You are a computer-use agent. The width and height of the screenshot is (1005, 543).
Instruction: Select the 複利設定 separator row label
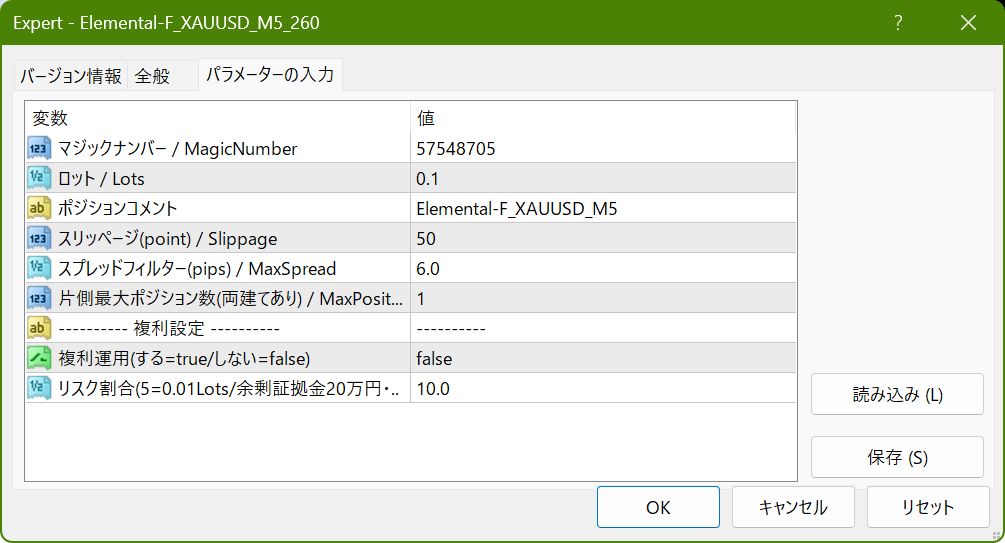[169, 328]
